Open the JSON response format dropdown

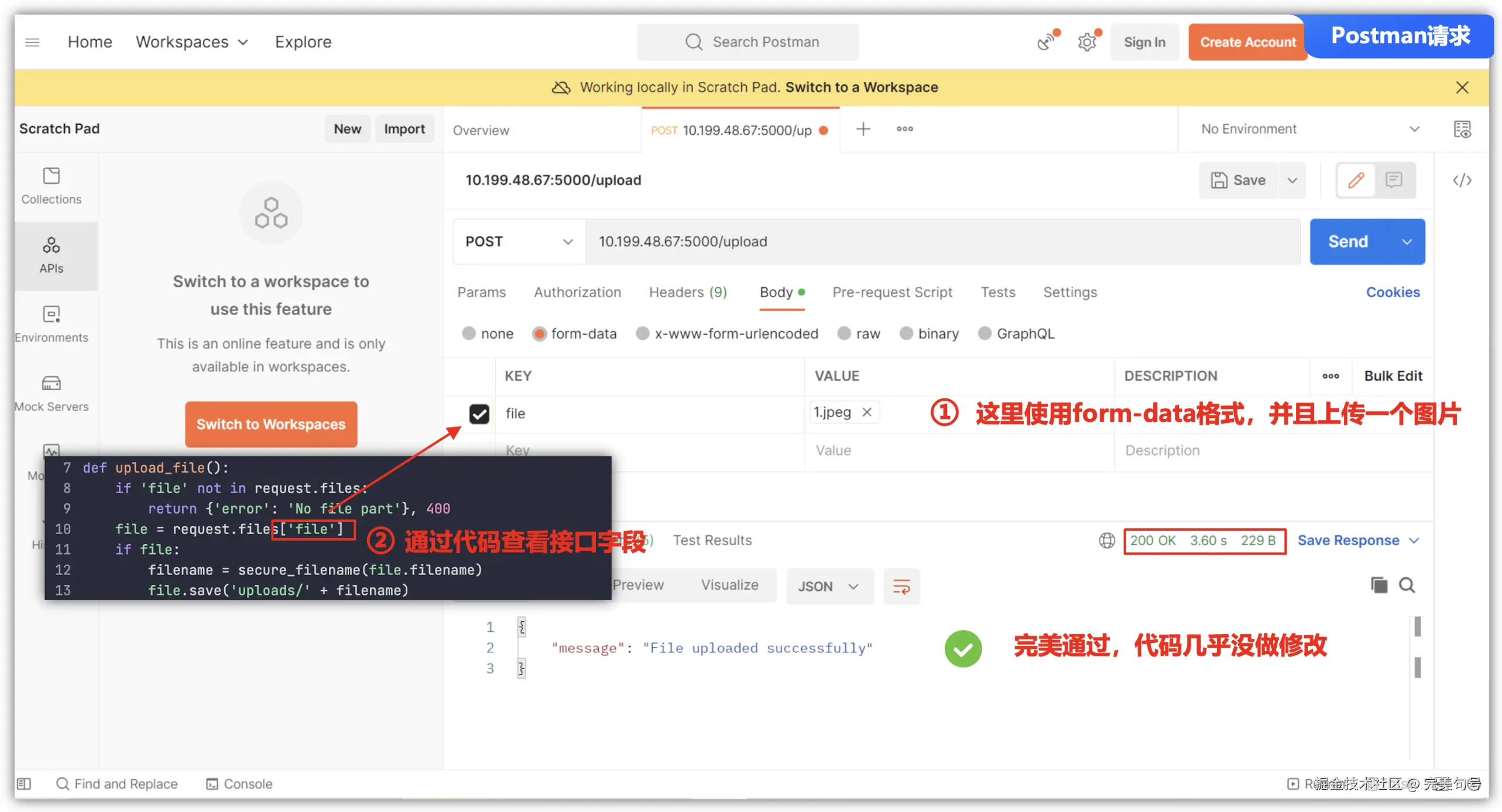[828, 586]
